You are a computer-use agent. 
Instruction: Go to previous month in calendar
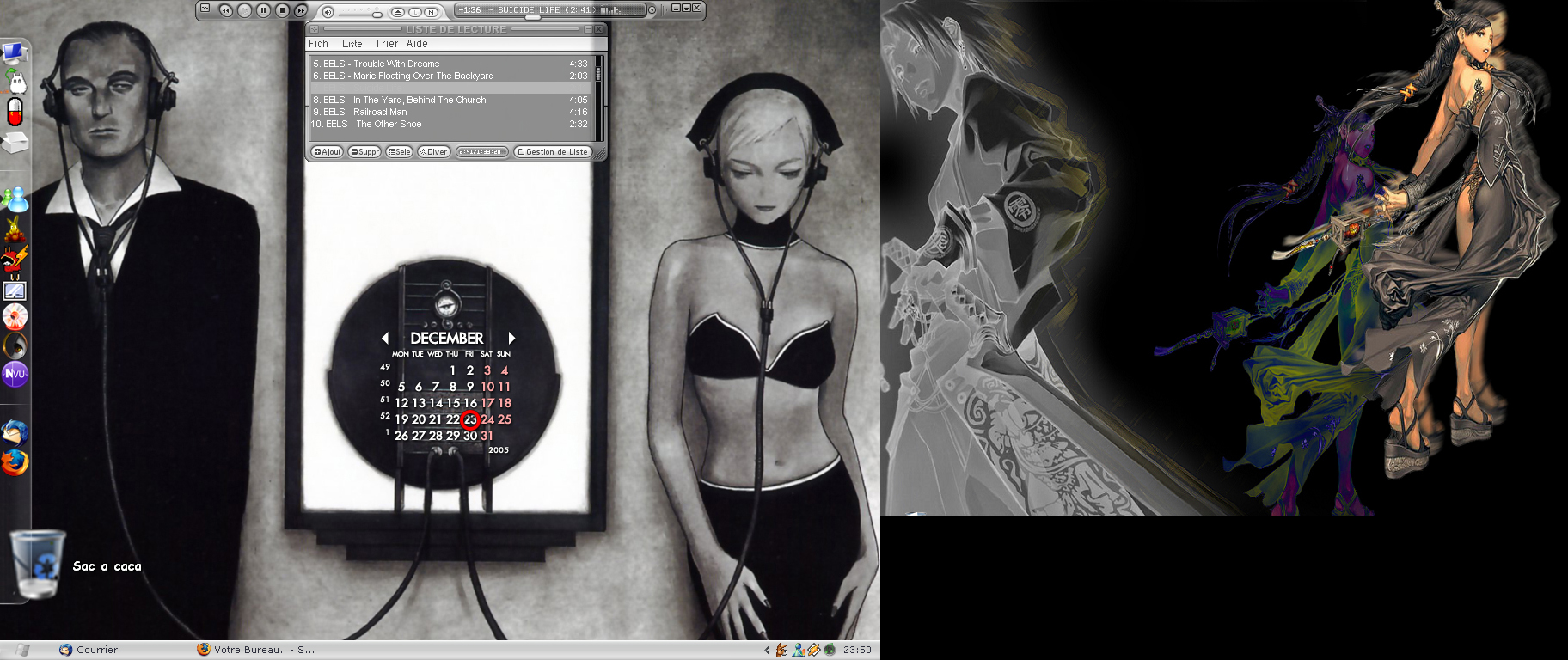tap(385, 338)
